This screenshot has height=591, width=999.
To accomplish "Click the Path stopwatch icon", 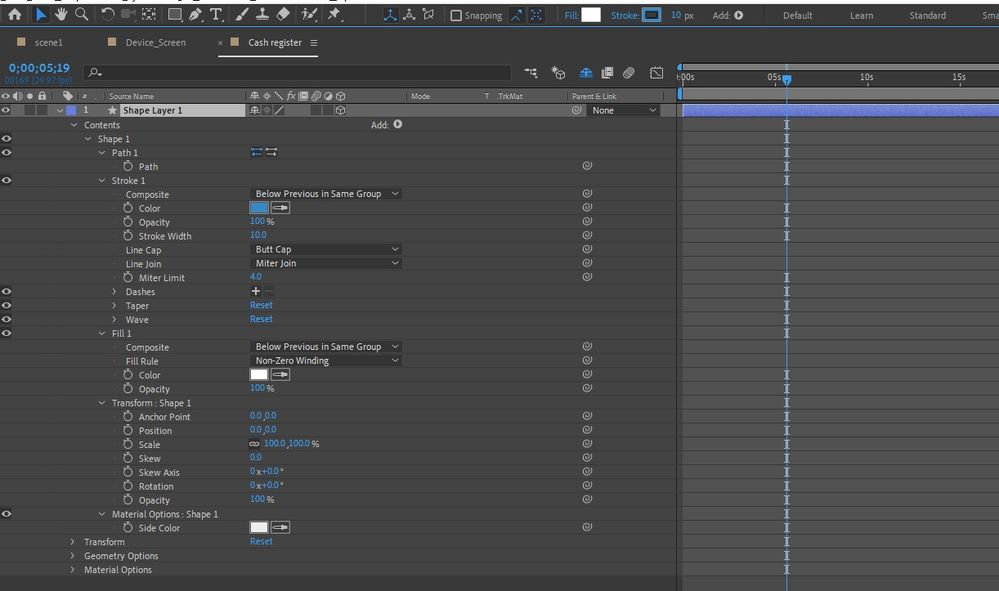I will 128,166.
